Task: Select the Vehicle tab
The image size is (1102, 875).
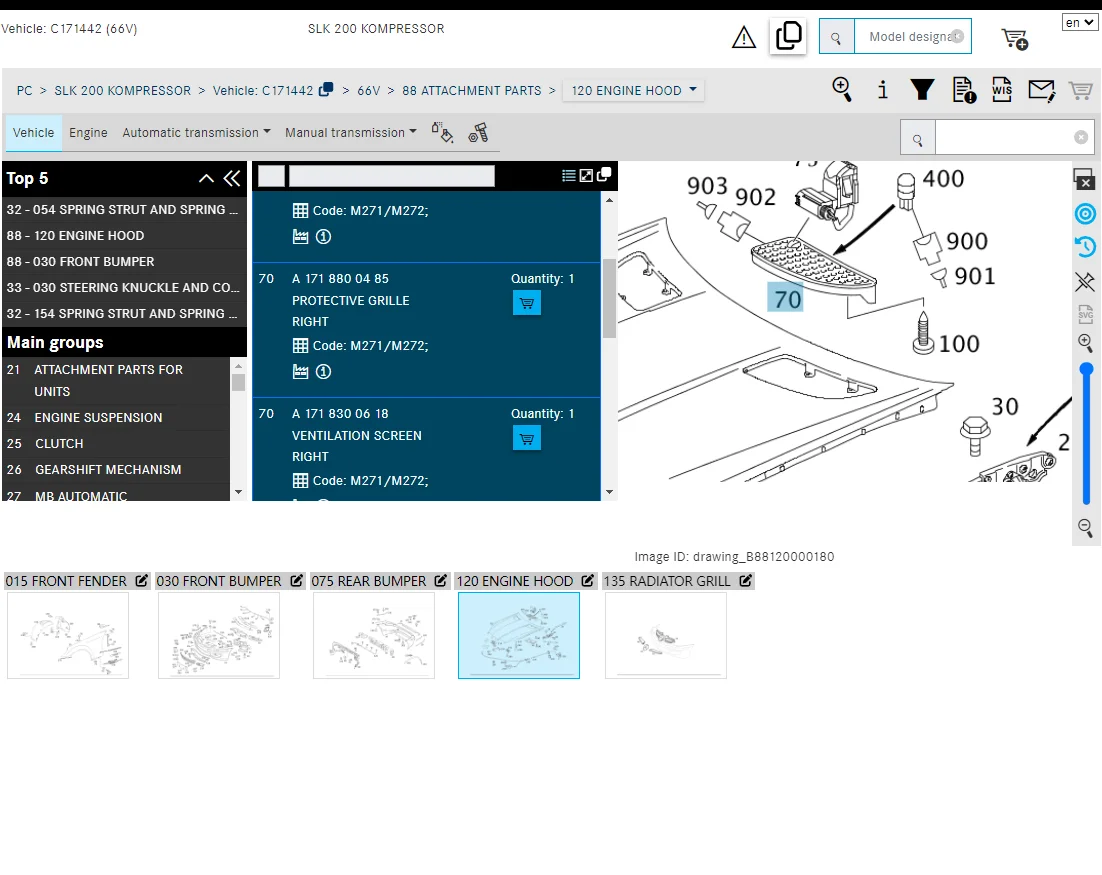Action: [x=33, y=132]
